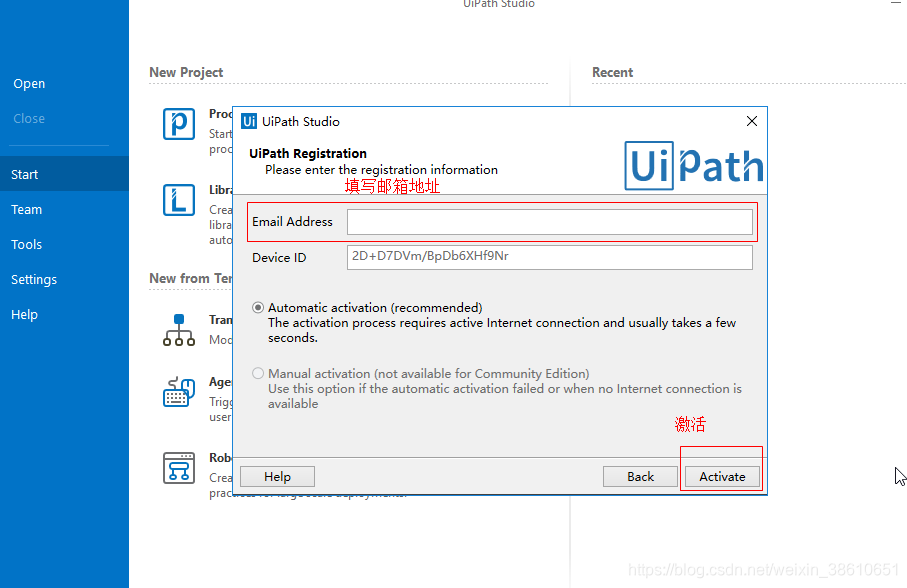Click the Back button in dialog
The image size is (907, 588).
[640, 476]
